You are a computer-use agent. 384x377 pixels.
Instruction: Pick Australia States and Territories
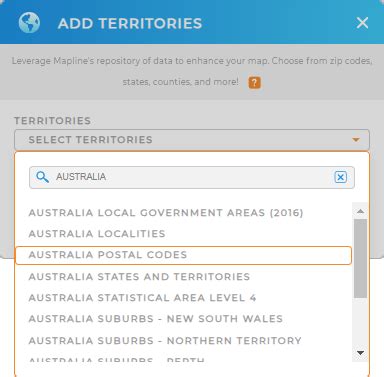[139, 277]
